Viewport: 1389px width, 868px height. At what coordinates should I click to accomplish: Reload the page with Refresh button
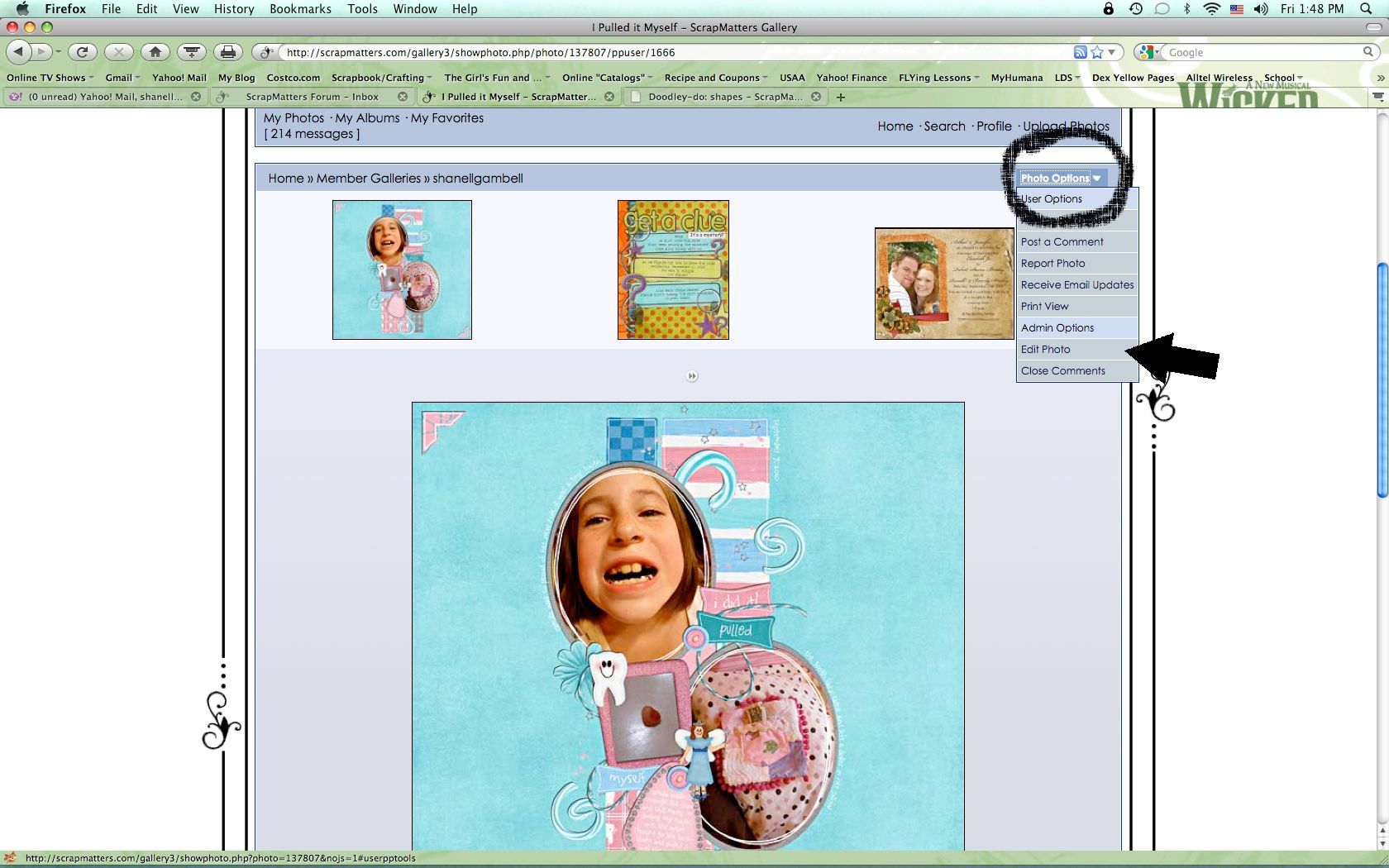click(82, 52)
